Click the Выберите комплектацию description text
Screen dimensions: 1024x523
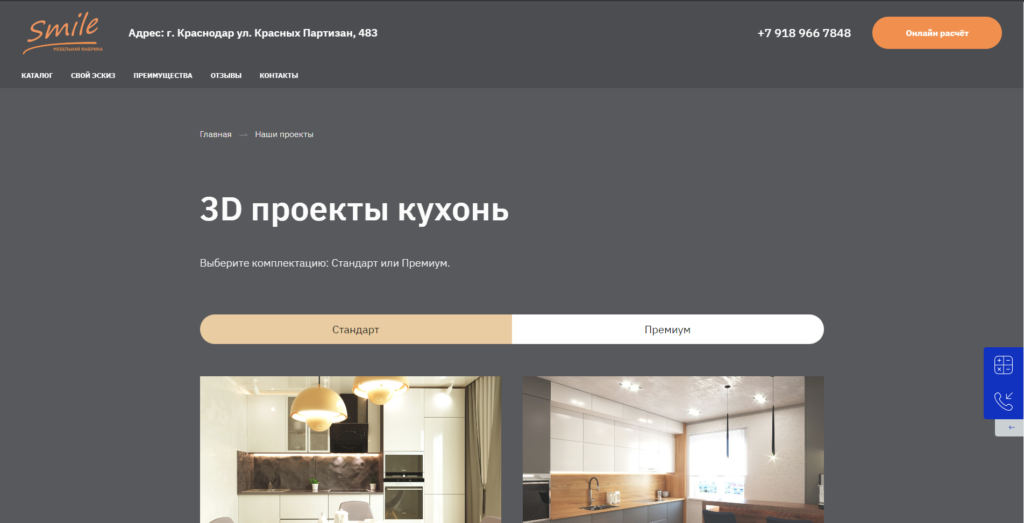point(325,264)
